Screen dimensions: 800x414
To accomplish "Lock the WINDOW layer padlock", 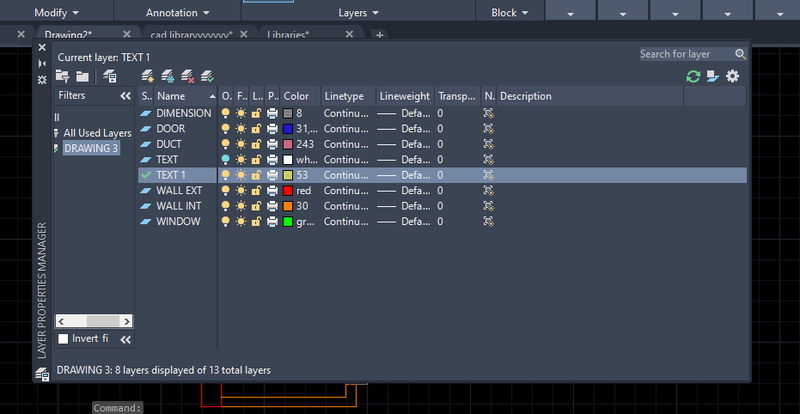I will (257, 222).
